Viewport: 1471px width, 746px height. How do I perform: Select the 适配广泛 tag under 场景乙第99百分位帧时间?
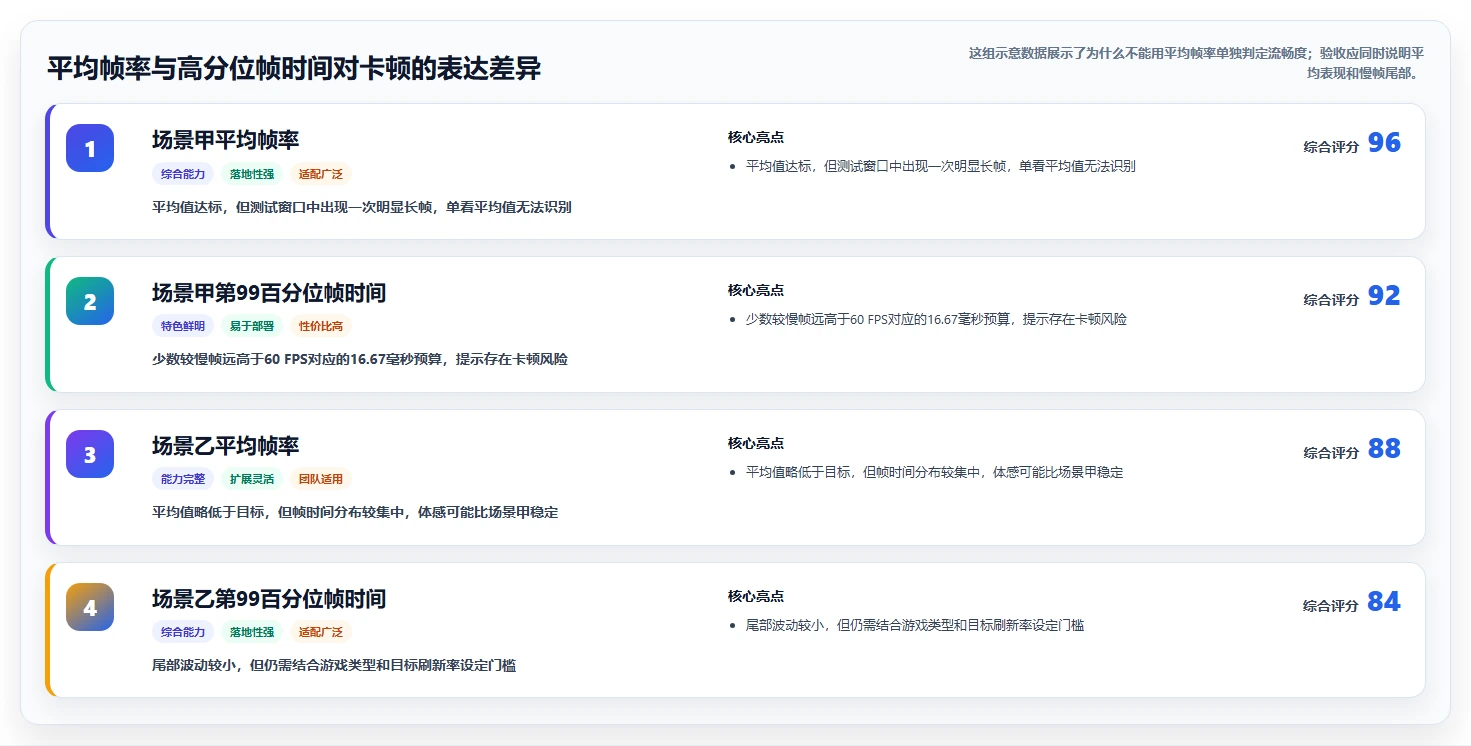321,632
